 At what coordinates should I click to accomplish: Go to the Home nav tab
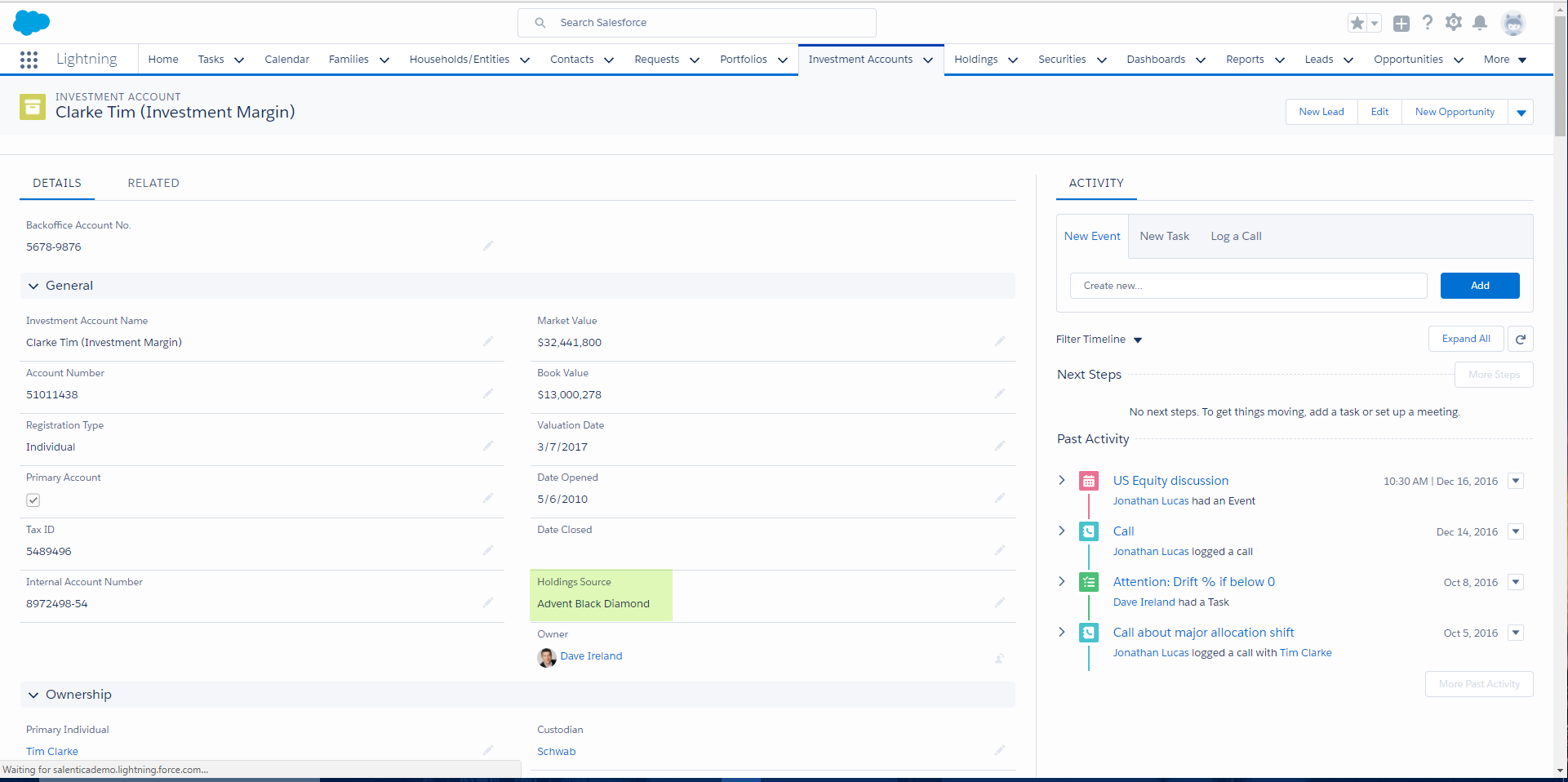point(163,60)
